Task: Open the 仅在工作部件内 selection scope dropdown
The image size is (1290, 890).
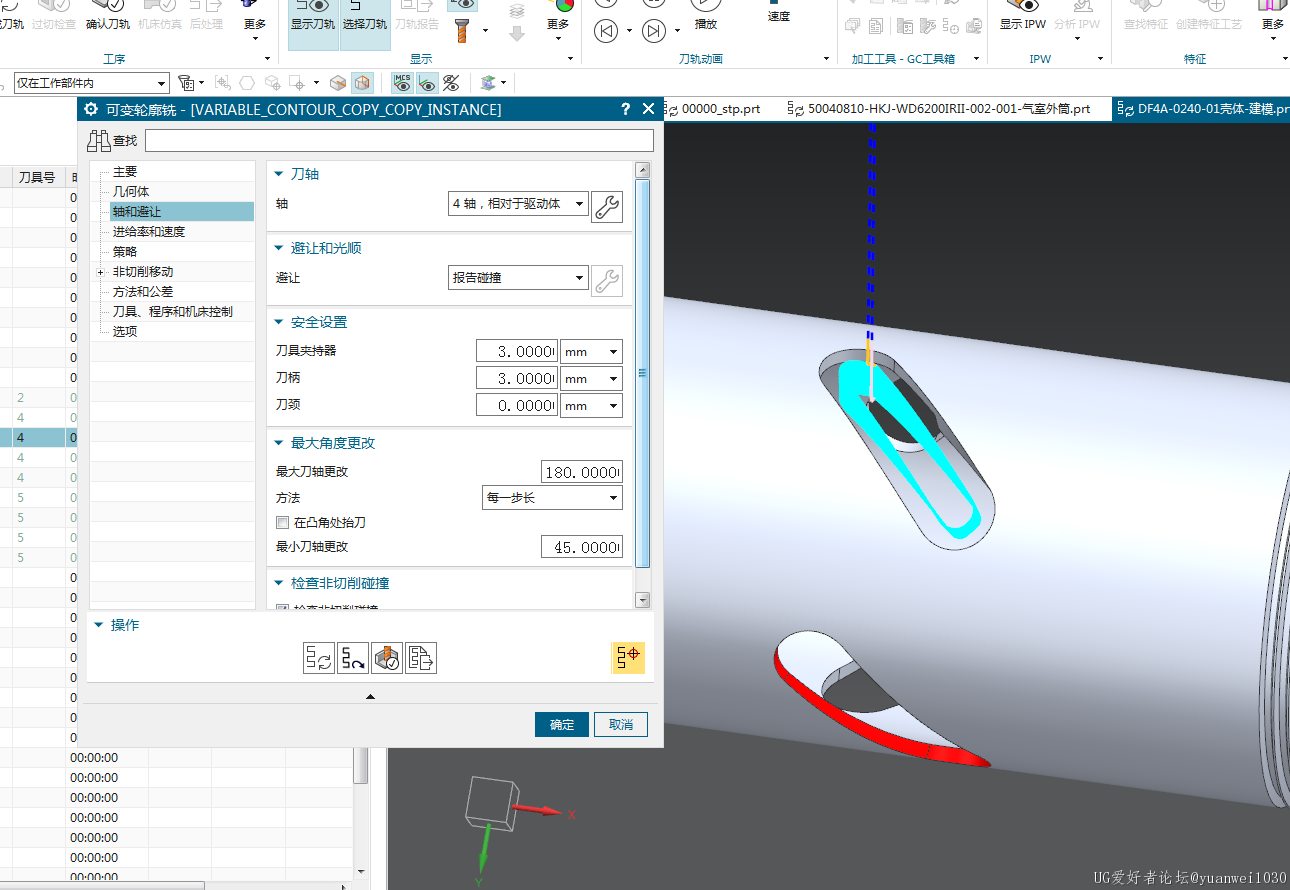Action: point(91,83)
